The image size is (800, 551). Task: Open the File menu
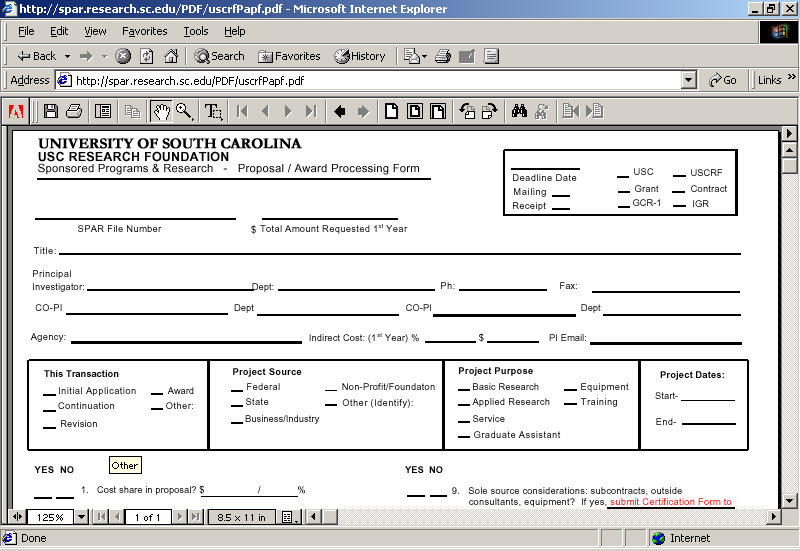[26, 31]
